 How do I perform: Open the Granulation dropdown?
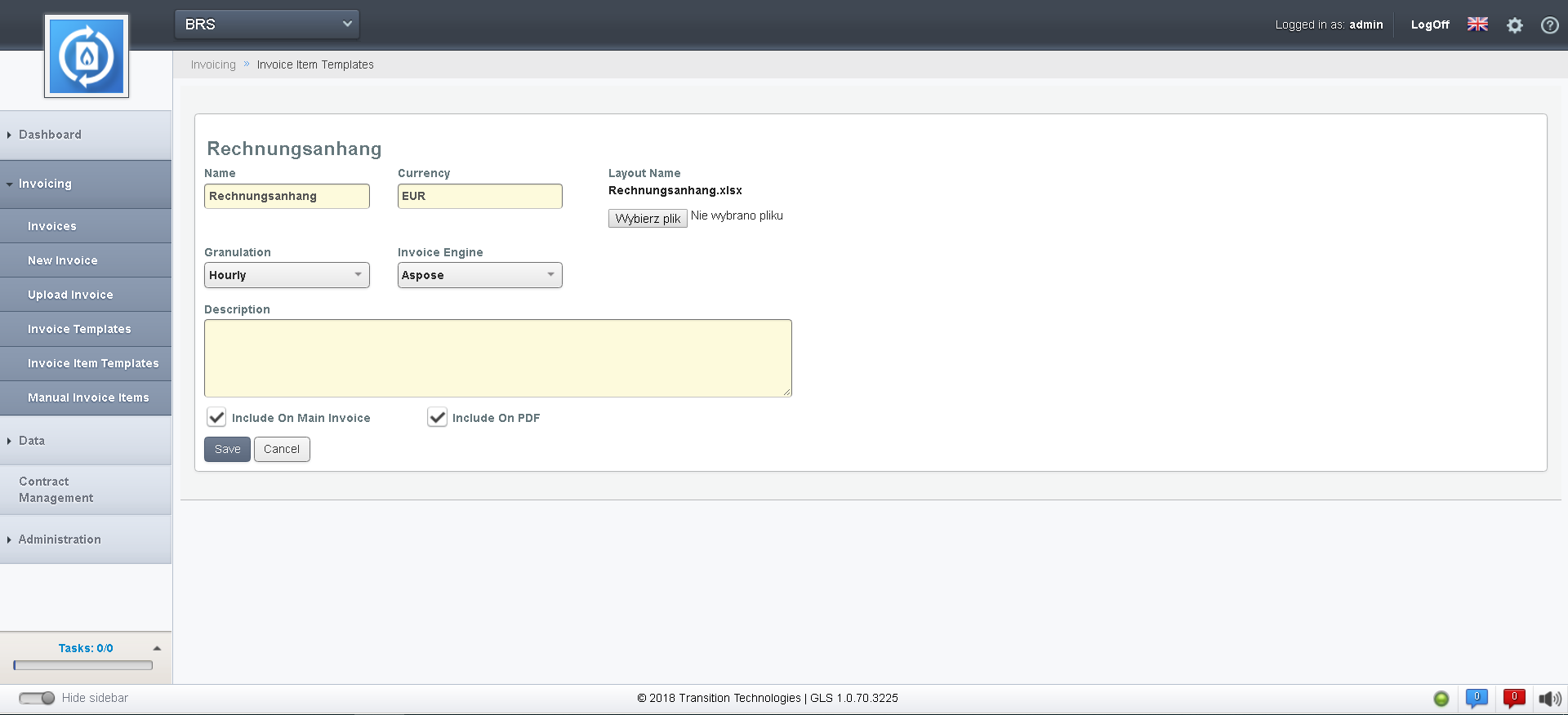287,275
